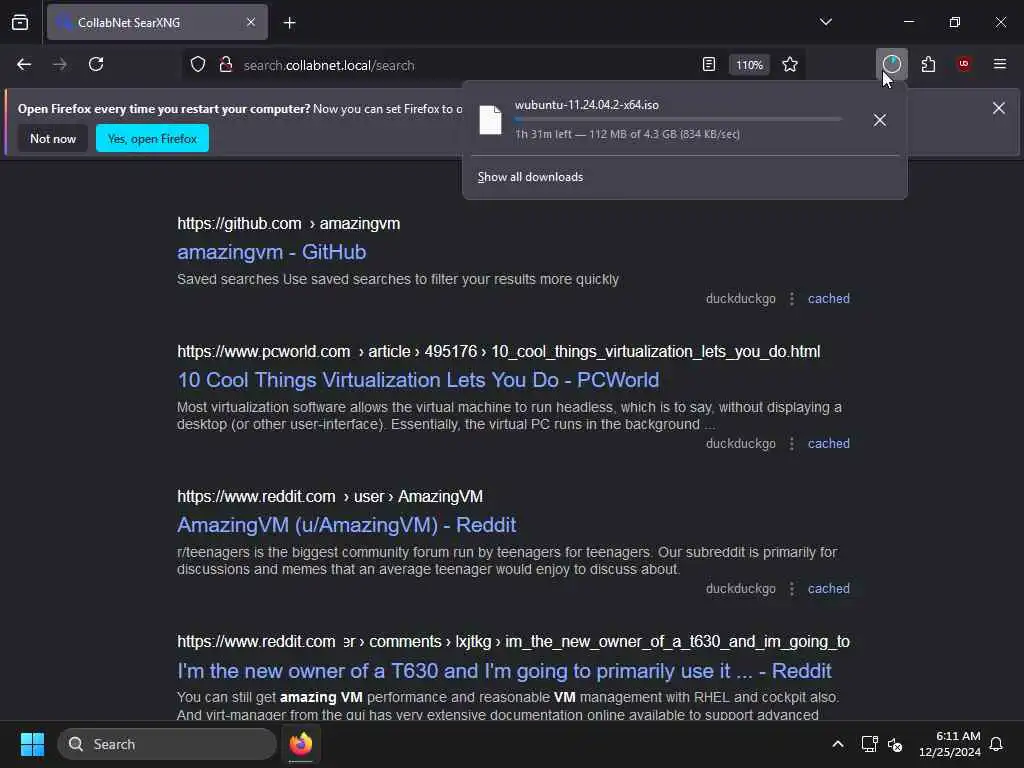Viewport: 1024px width, 768px height.
Task: Open a new tab with plus icon
Action: click(x=289, y=23)
